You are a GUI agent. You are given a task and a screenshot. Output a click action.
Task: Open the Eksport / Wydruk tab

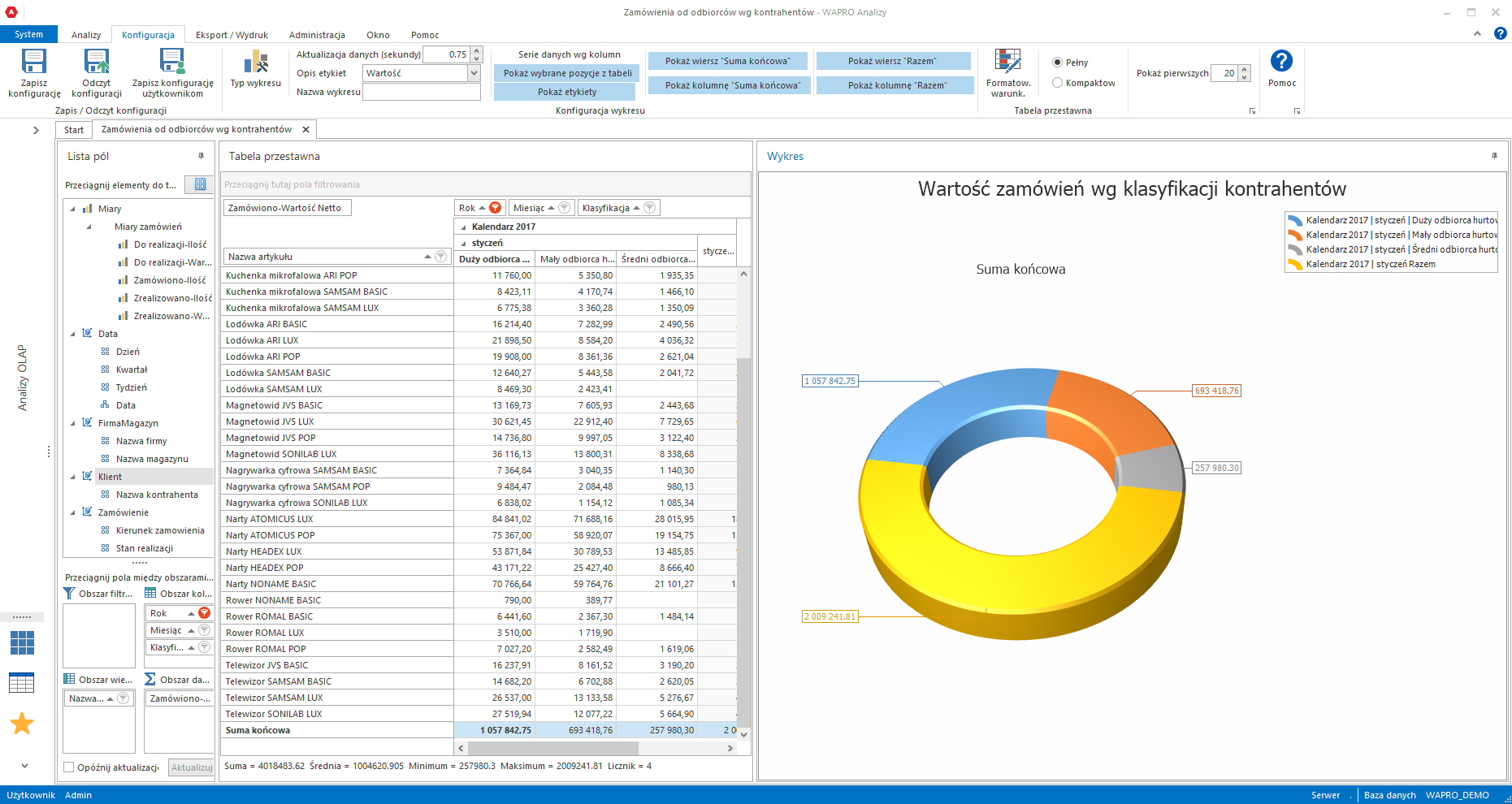point(232,35)
